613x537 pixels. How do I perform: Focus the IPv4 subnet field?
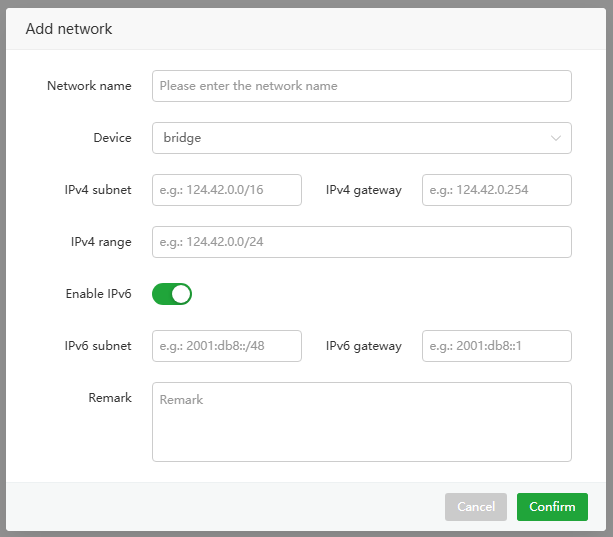coord(227,190)
